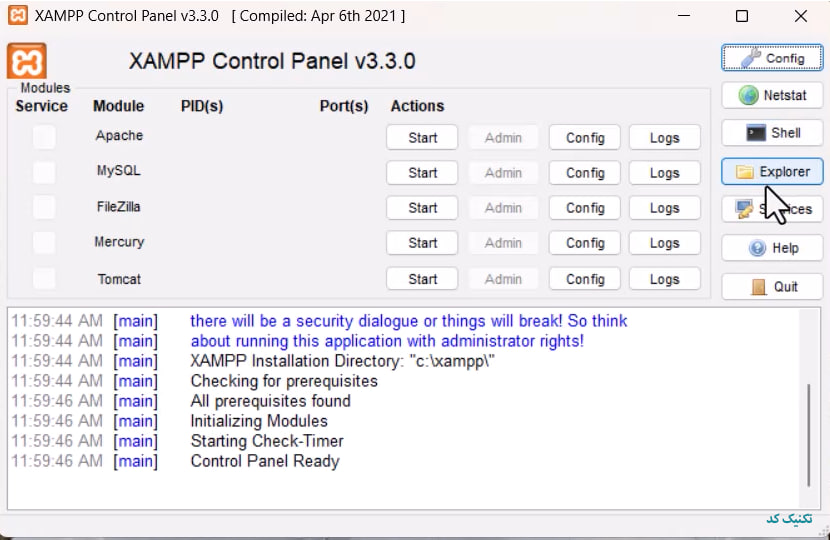This screenshot has width=830, height=540.
Task: Minimize the XAMPP Control Panel window
Action: tap(684, 16)
